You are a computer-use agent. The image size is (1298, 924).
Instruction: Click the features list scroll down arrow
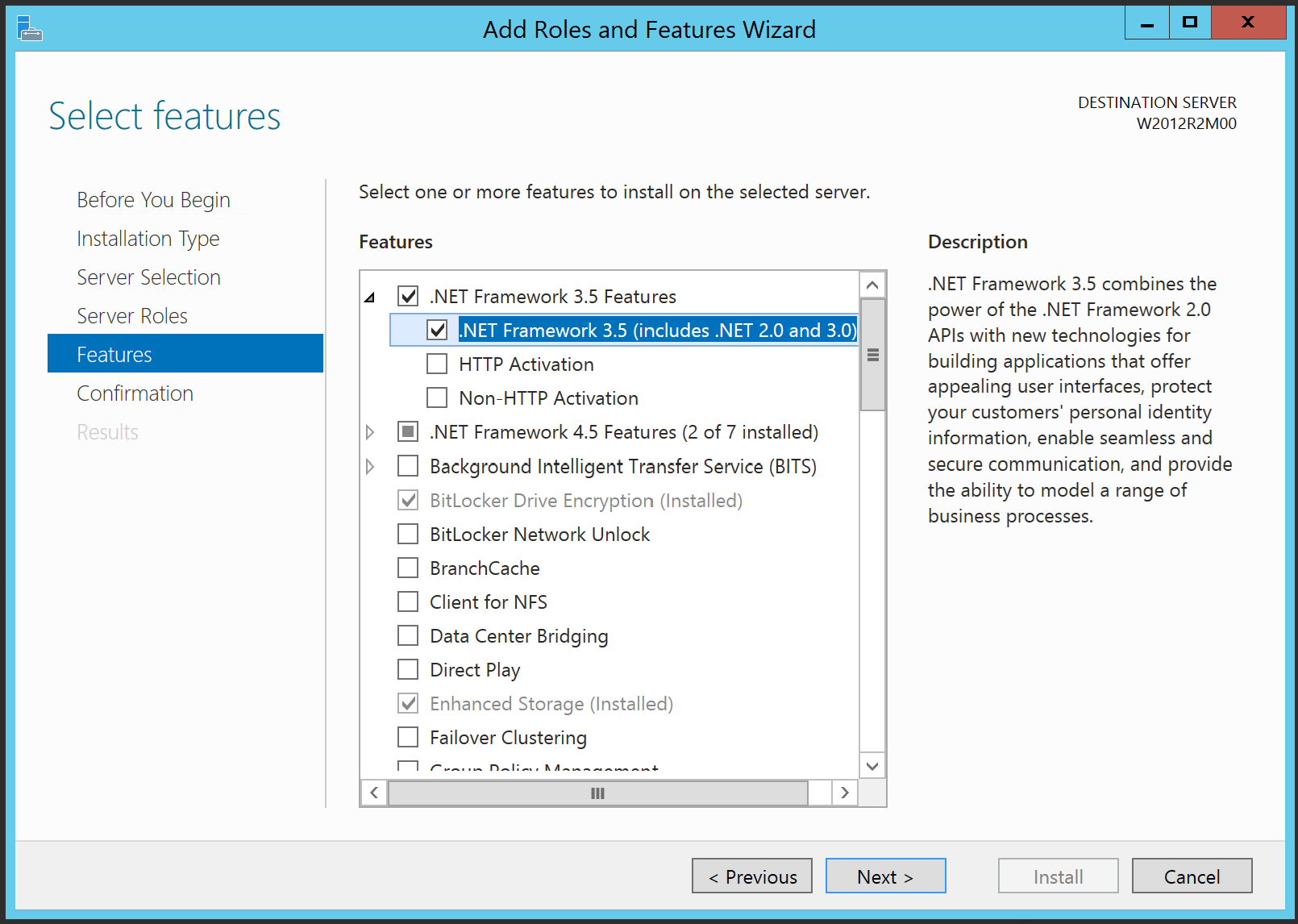pos(872,765)
